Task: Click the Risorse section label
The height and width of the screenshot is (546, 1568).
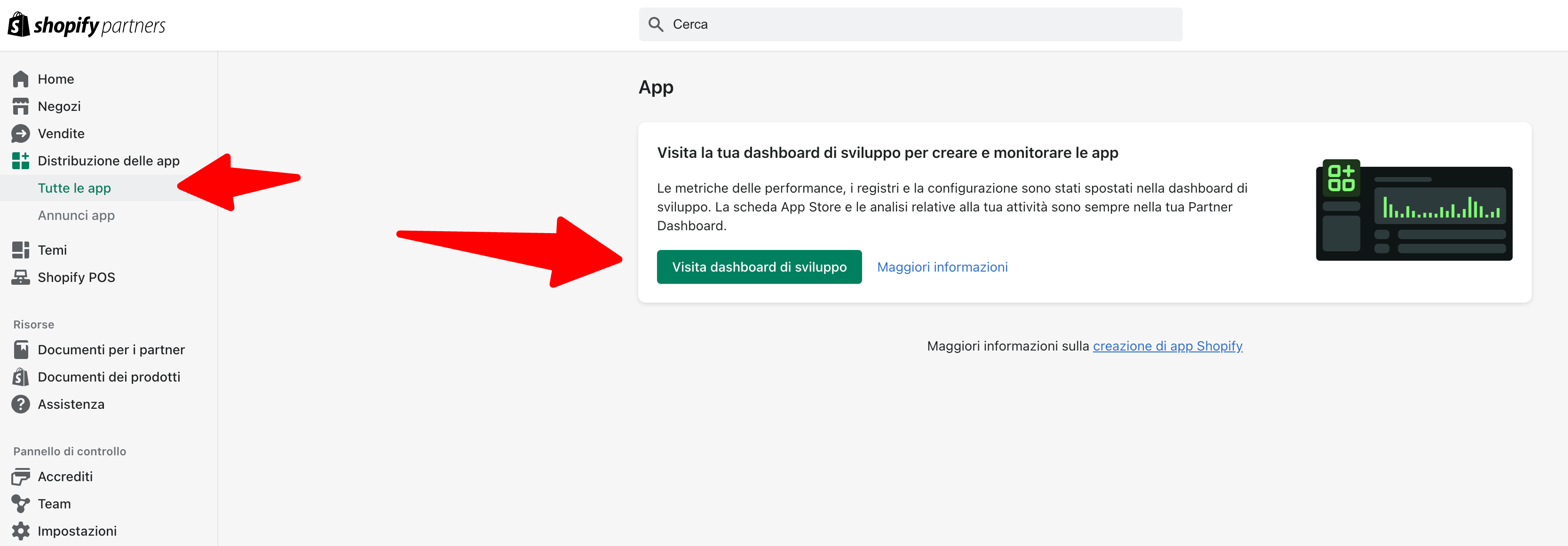Action: (33, 325)
